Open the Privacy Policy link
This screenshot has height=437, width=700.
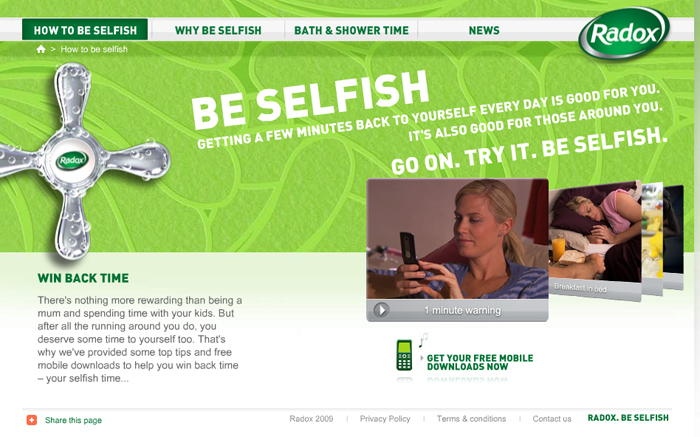[385, 419]
